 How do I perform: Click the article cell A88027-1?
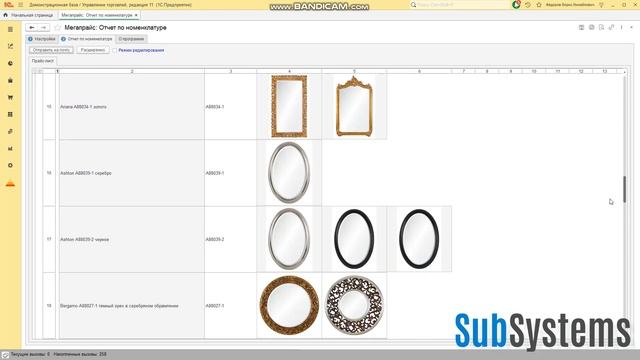(x=231, y=306)
